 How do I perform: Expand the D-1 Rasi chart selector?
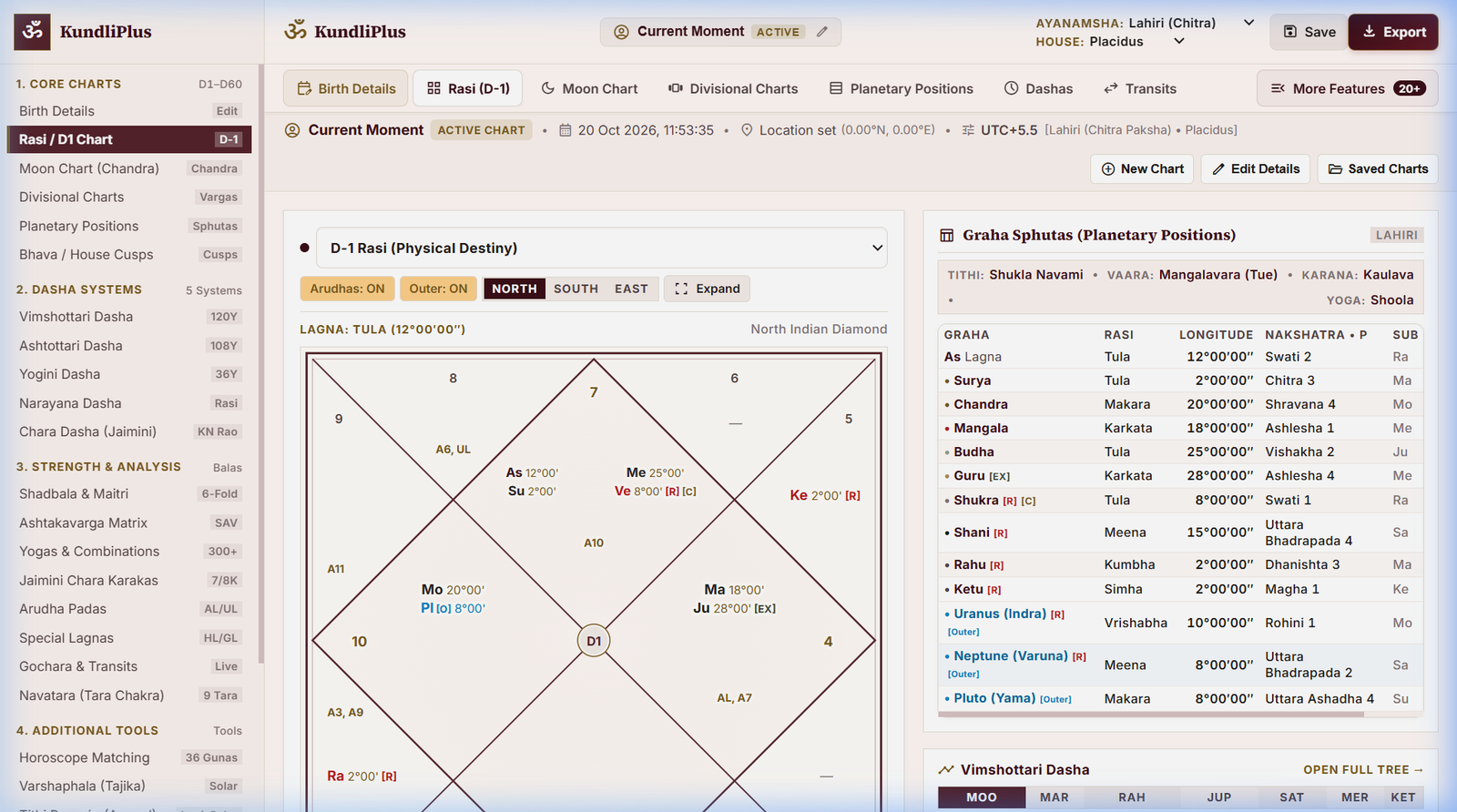click(x=602, y=248)
